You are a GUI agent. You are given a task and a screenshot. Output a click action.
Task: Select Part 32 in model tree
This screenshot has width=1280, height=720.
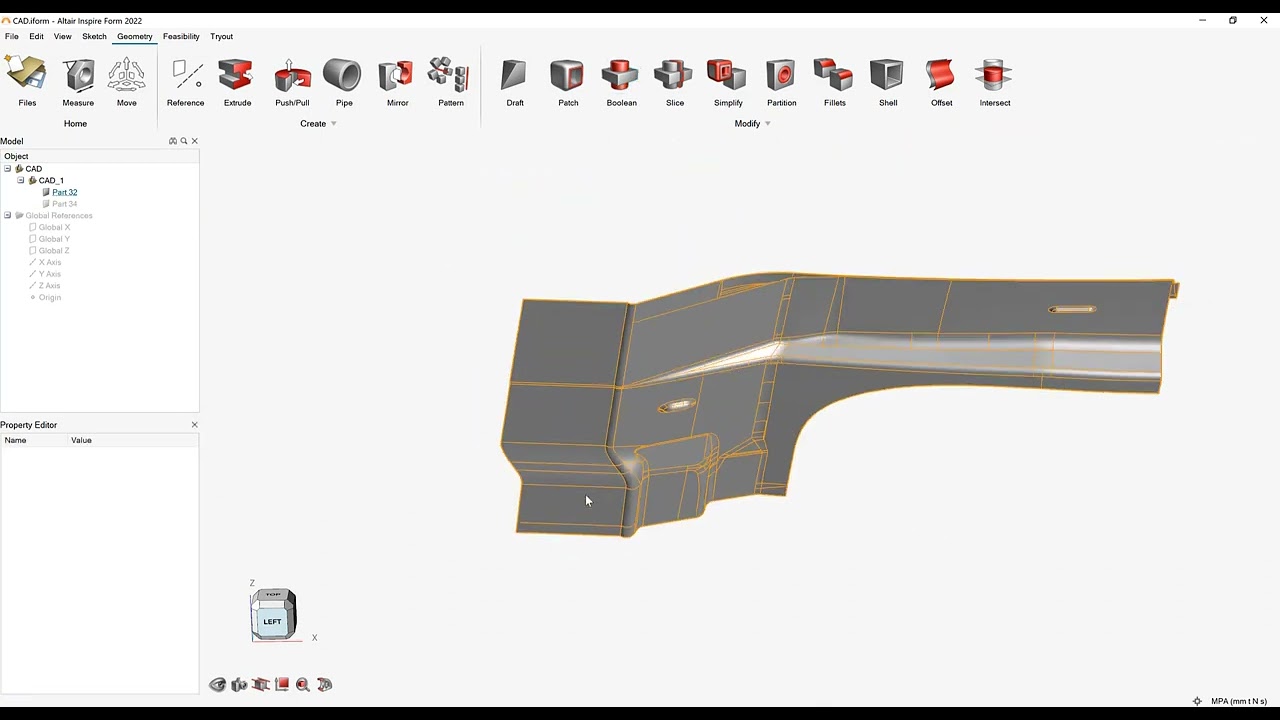pyautogui.click(x=64, y=192)
